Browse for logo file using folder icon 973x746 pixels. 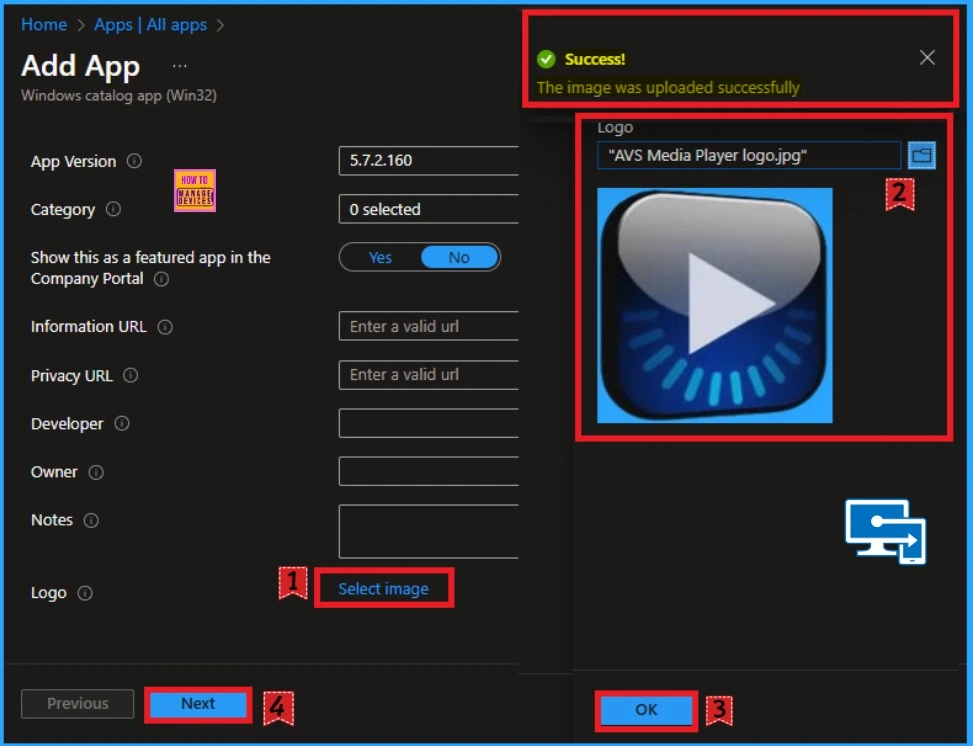pyautogui.click(x=921, y=155)
